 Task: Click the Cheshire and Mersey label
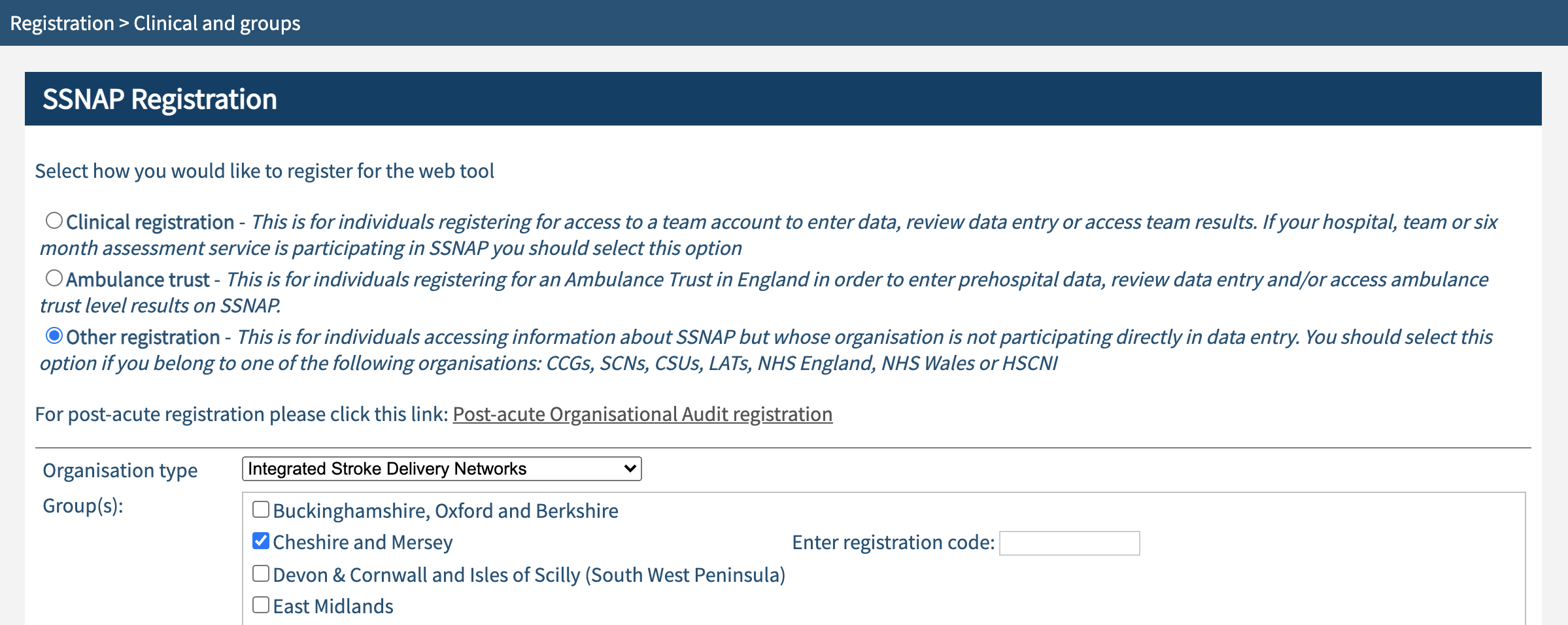click(x=362, y=543)
